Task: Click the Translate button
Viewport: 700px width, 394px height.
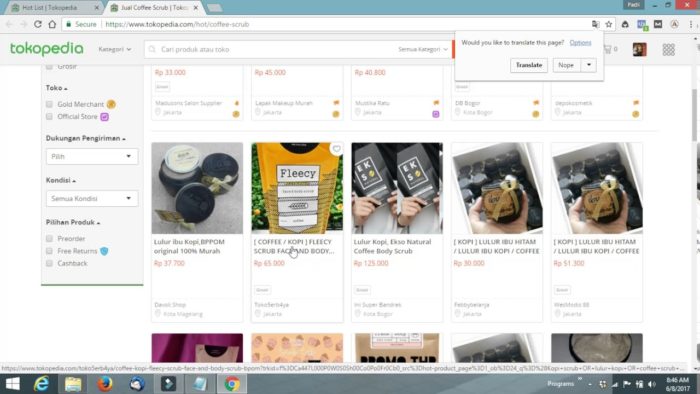Action: click(529, 65)
